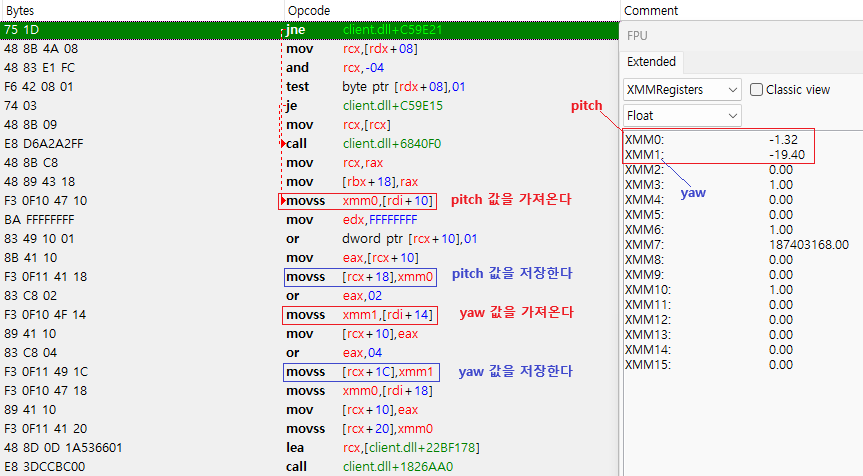The image size is (863, 476).
Task: Click the XMM3 register row
Action: point(709,185)
